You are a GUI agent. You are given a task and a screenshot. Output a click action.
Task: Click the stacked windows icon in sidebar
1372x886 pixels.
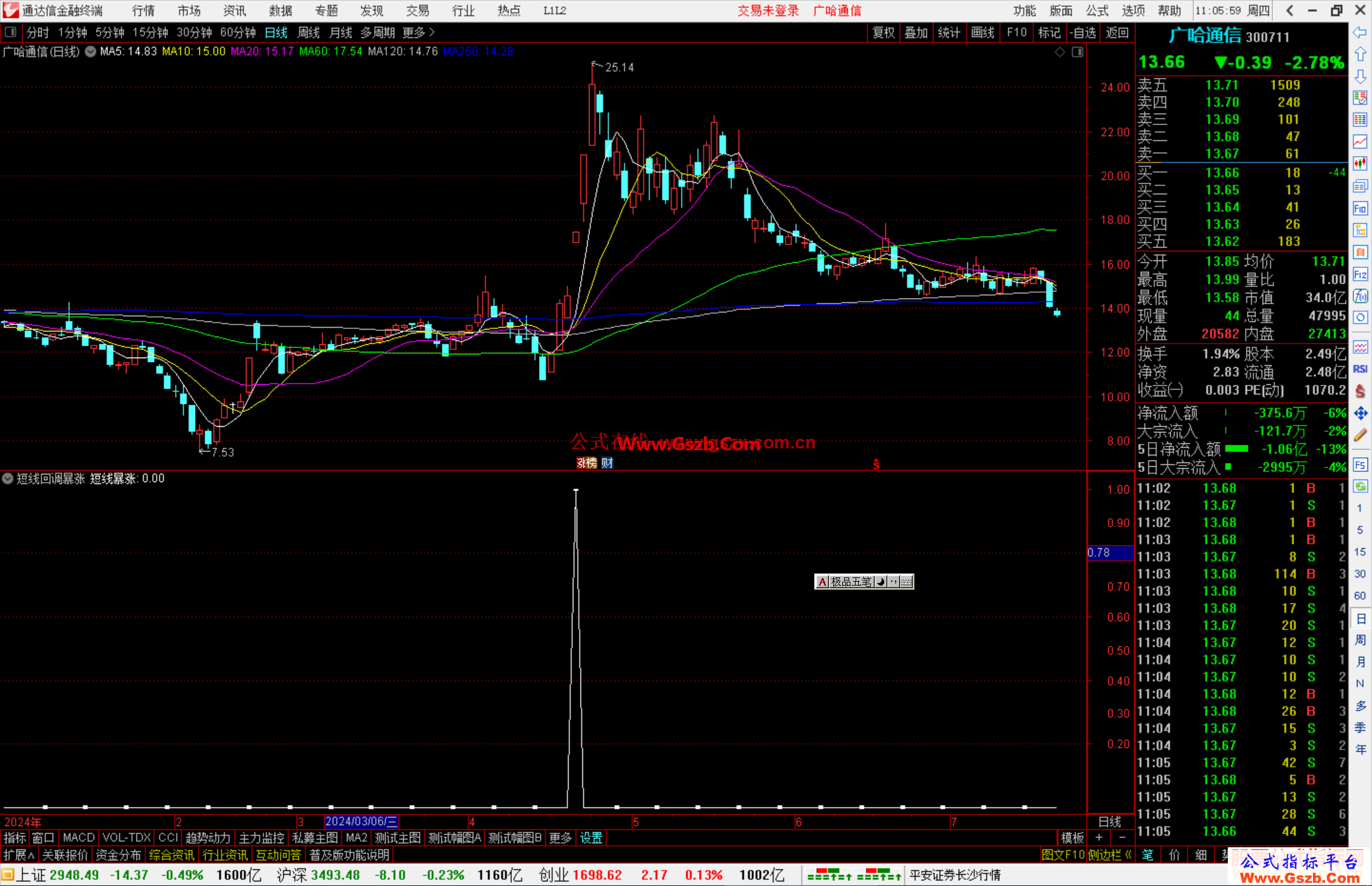coord(1360,186)
